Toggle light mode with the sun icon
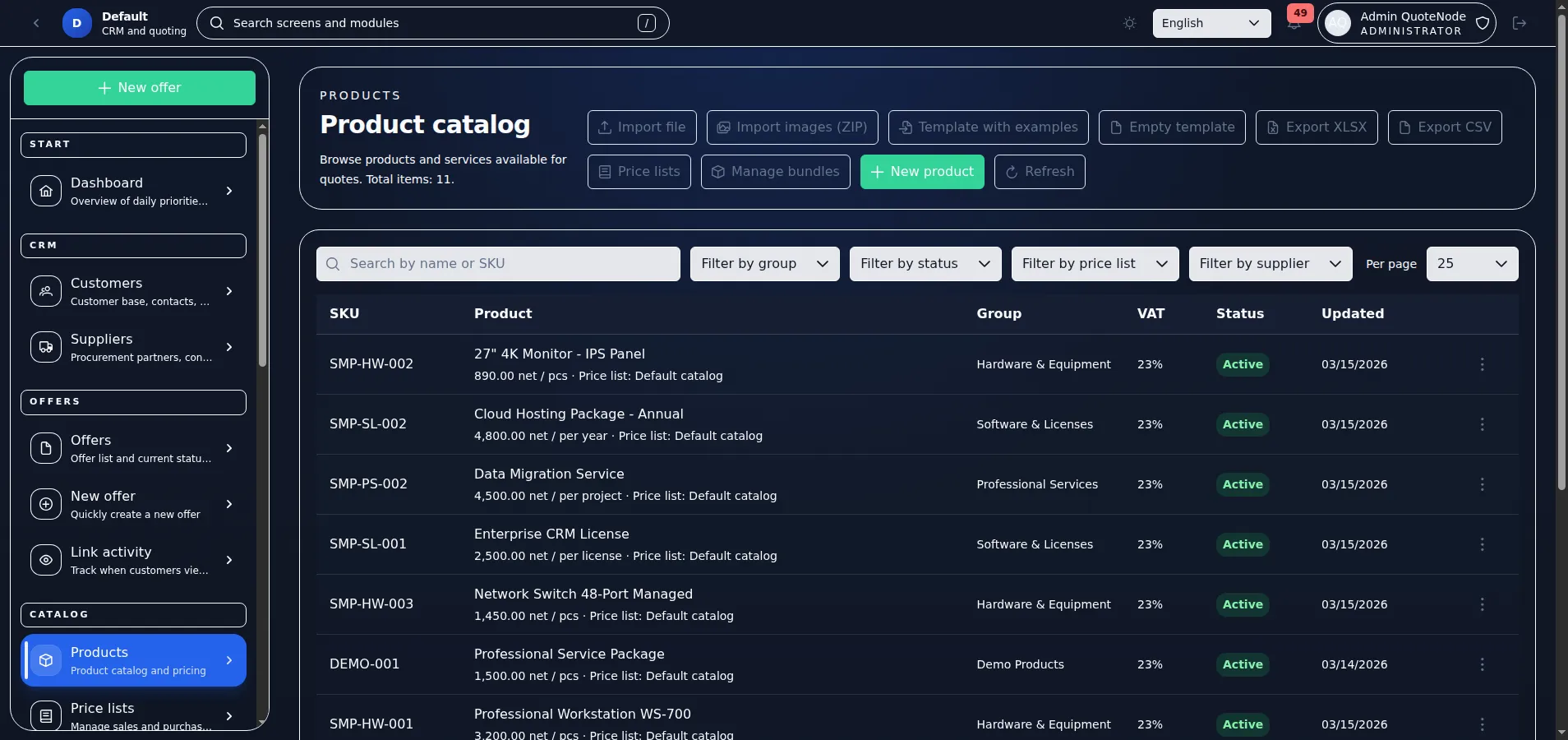The width and height of the screenshot is (1568, 740). 1128,23
